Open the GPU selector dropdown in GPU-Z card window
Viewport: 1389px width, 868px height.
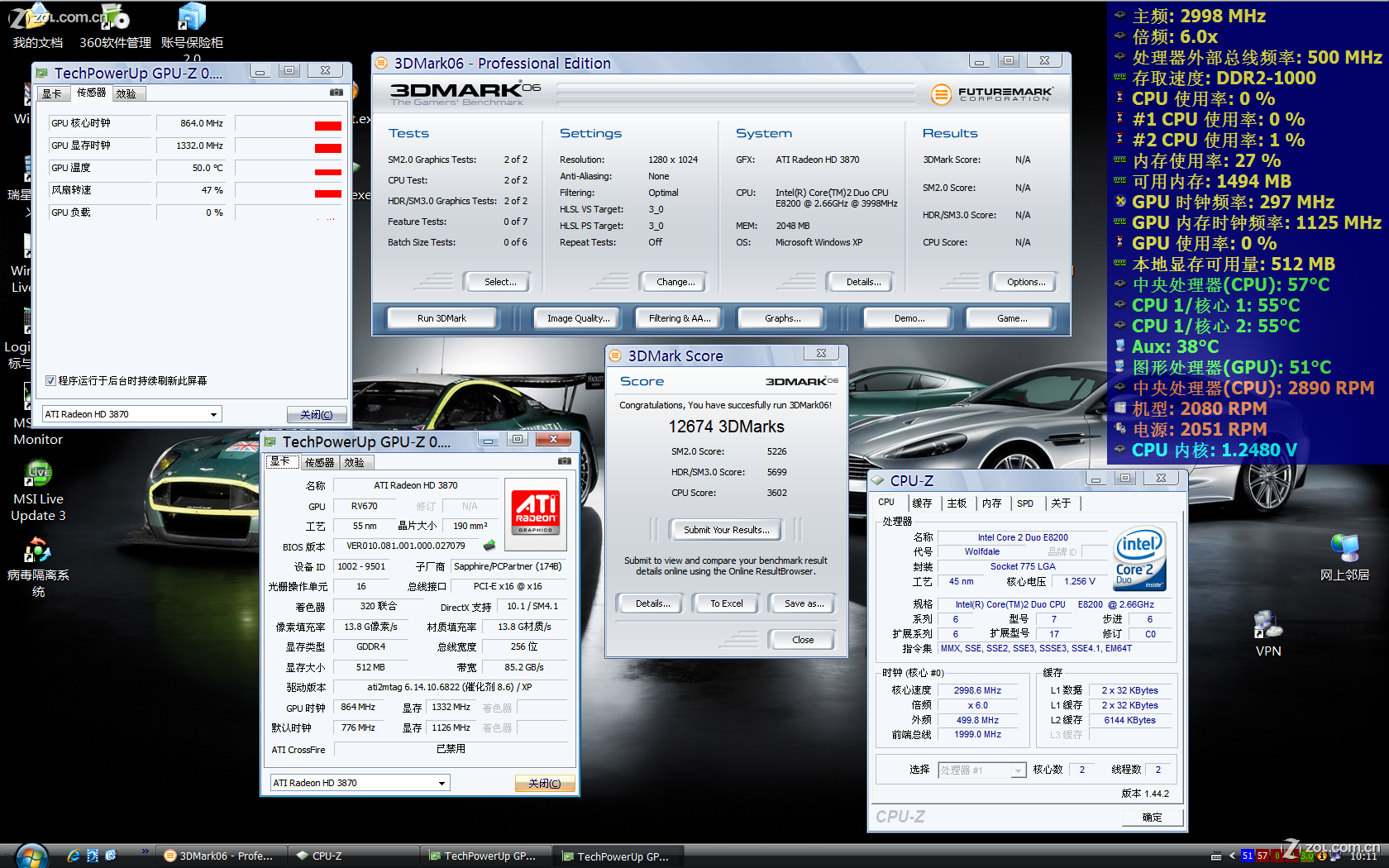pos(442,783)
